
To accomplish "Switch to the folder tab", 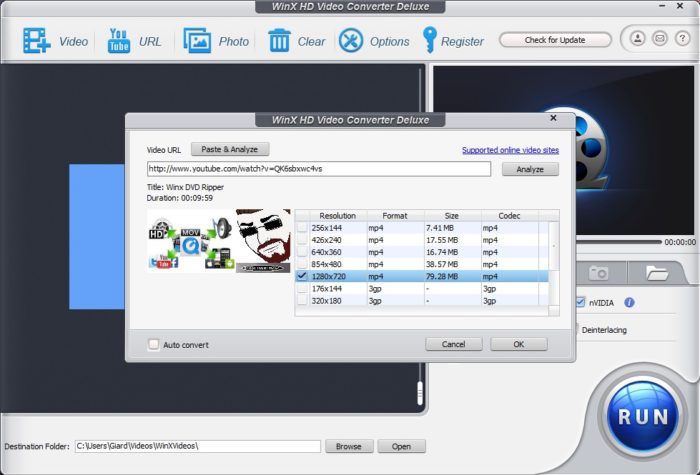I will point(657,272).
